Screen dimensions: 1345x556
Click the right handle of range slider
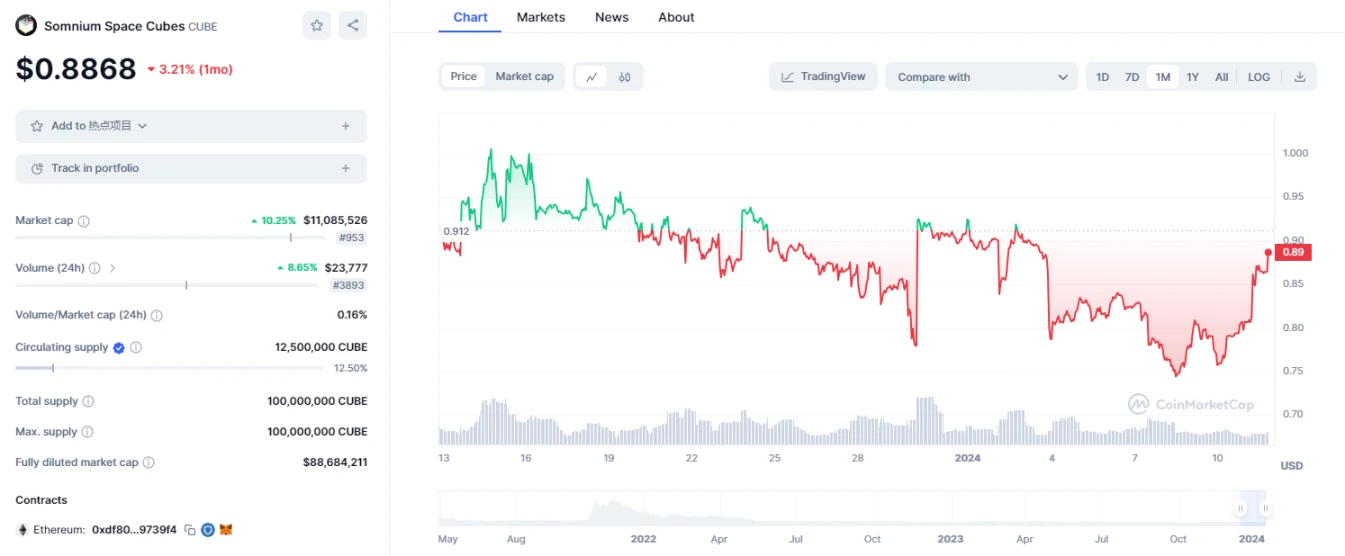(1265, 509)
